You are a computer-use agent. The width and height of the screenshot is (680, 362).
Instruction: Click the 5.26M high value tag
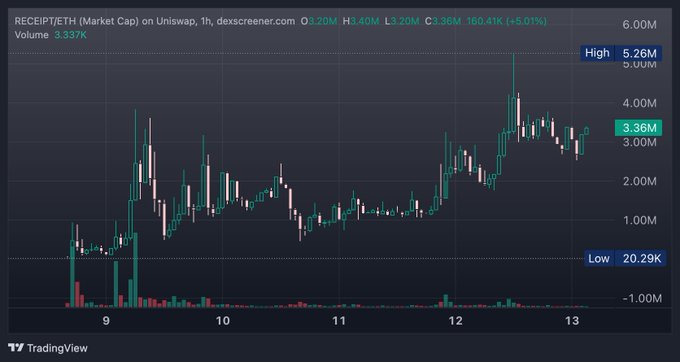pyautogui.click(x=639, y=53)
